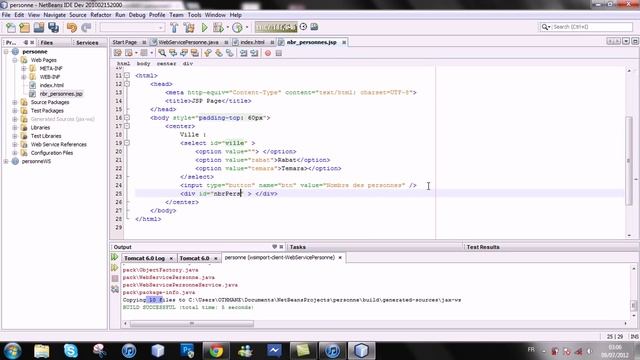Screen dimensions: 640x360
Task: Select Configuration Files in project tree
Action: coord(52,153)
